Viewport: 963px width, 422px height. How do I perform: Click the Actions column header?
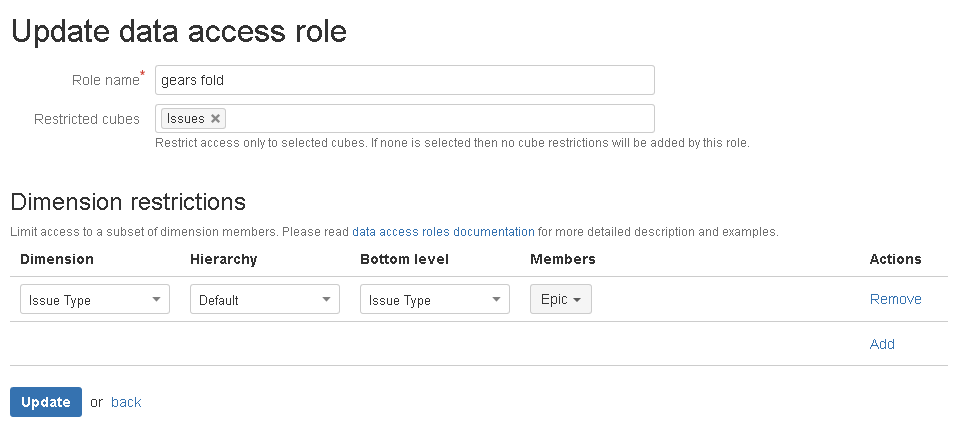(x=895, y=259)
